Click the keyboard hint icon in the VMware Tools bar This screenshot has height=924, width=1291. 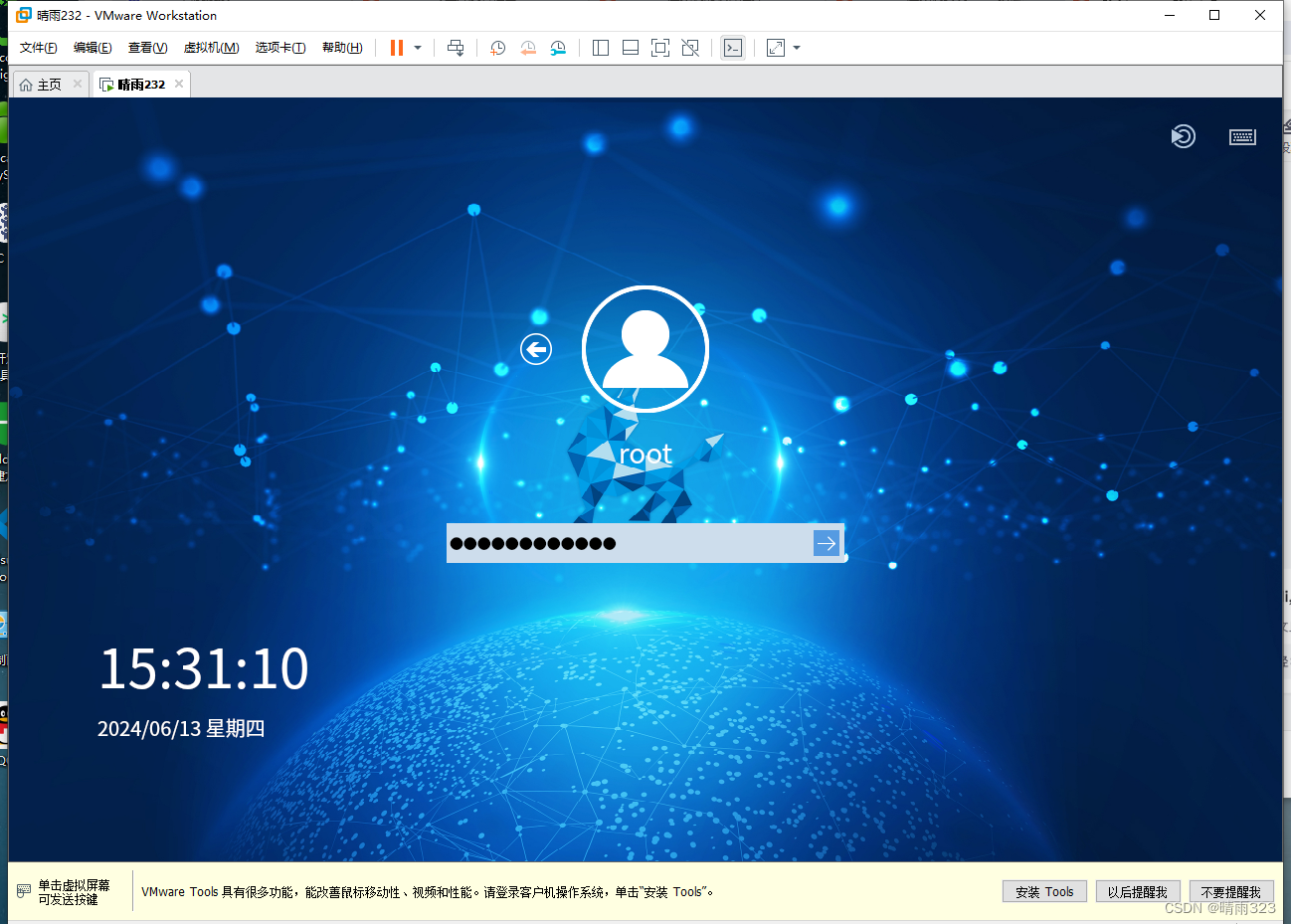point(25,892)
